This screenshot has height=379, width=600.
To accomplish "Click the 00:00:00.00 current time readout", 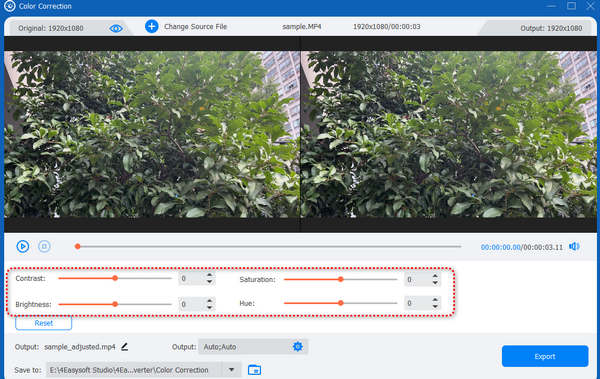I will 501,247.
